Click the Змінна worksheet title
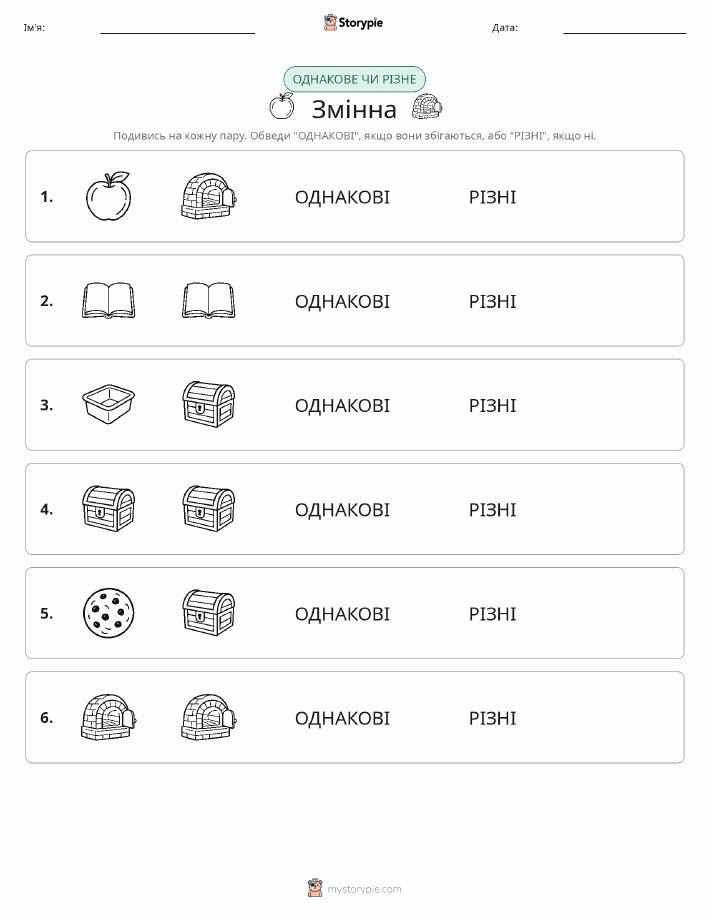Screen dimensions: 709x917 point(354,109)
